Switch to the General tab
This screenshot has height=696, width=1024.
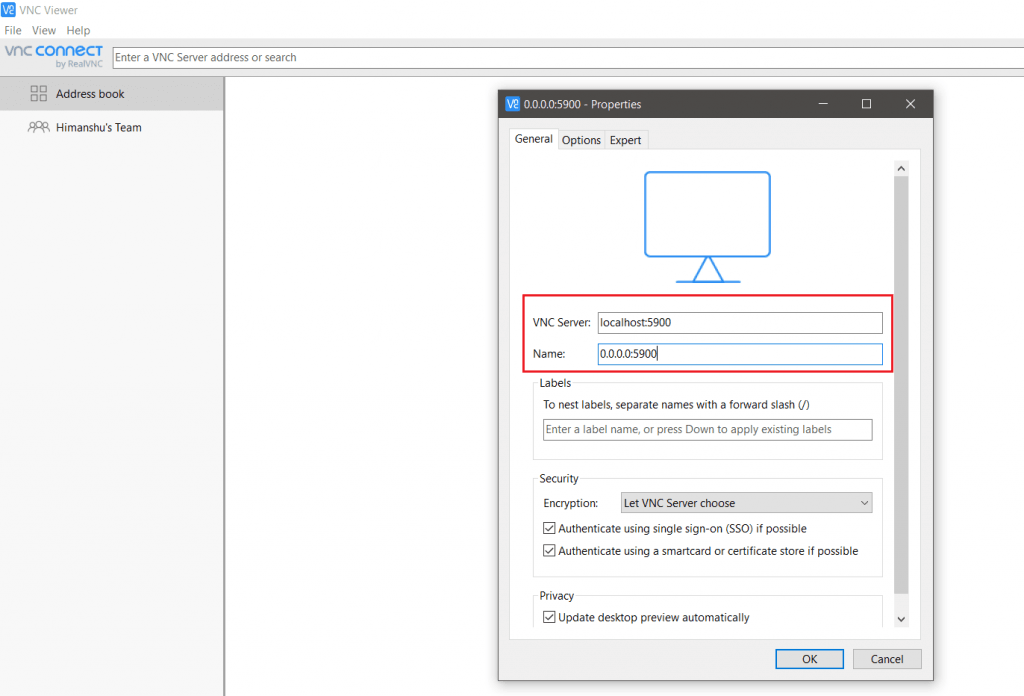tap(534, 139)
